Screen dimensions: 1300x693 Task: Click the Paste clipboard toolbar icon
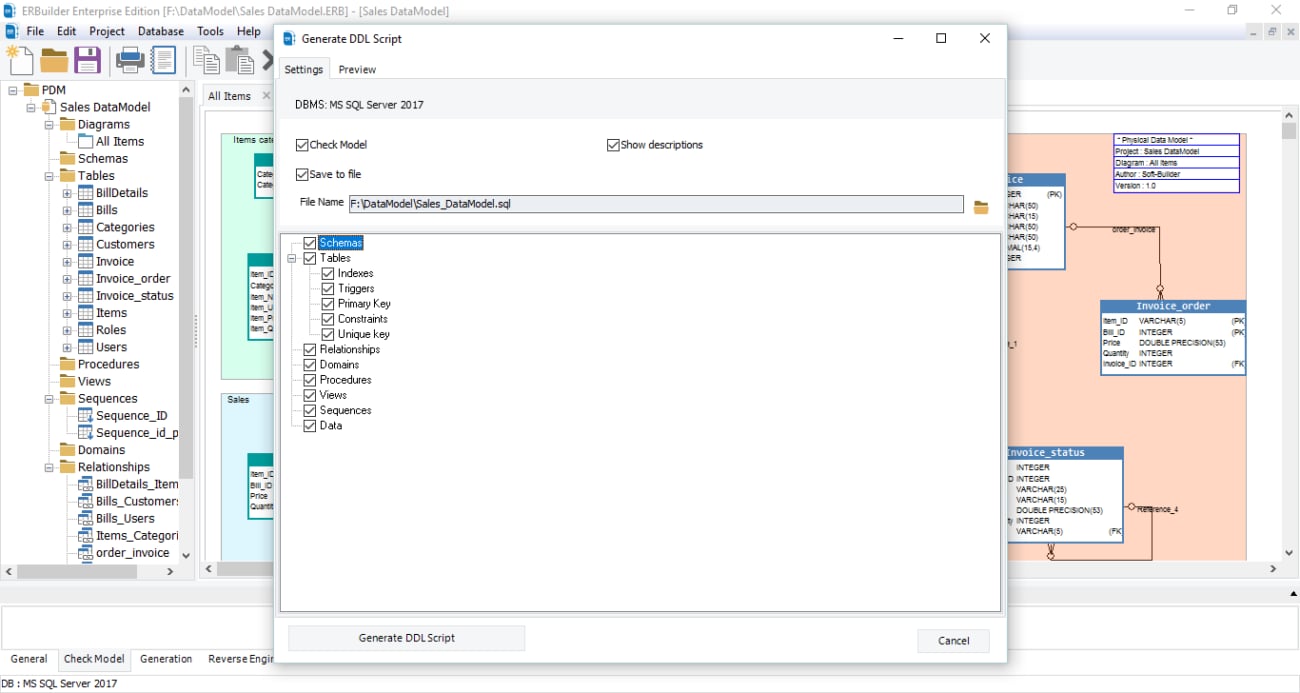[x=239, y=61]
